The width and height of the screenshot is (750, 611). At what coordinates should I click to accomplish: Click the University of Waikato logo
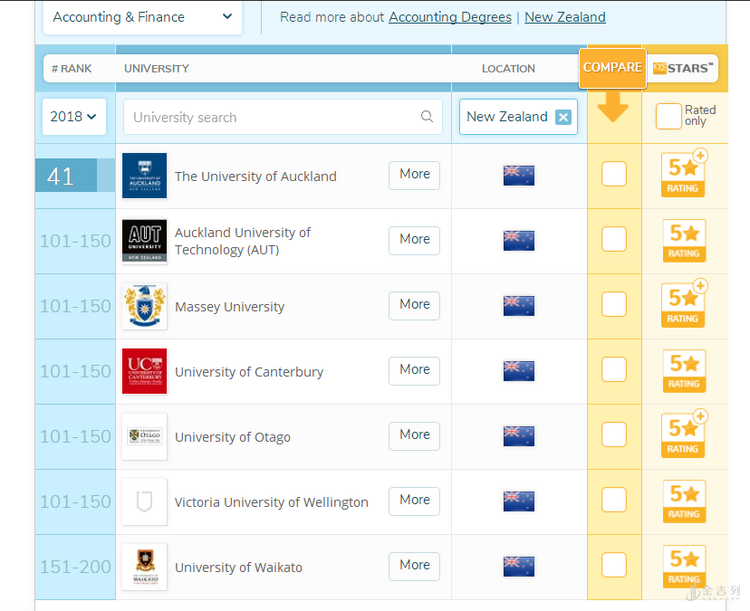(x=144, y=567)
